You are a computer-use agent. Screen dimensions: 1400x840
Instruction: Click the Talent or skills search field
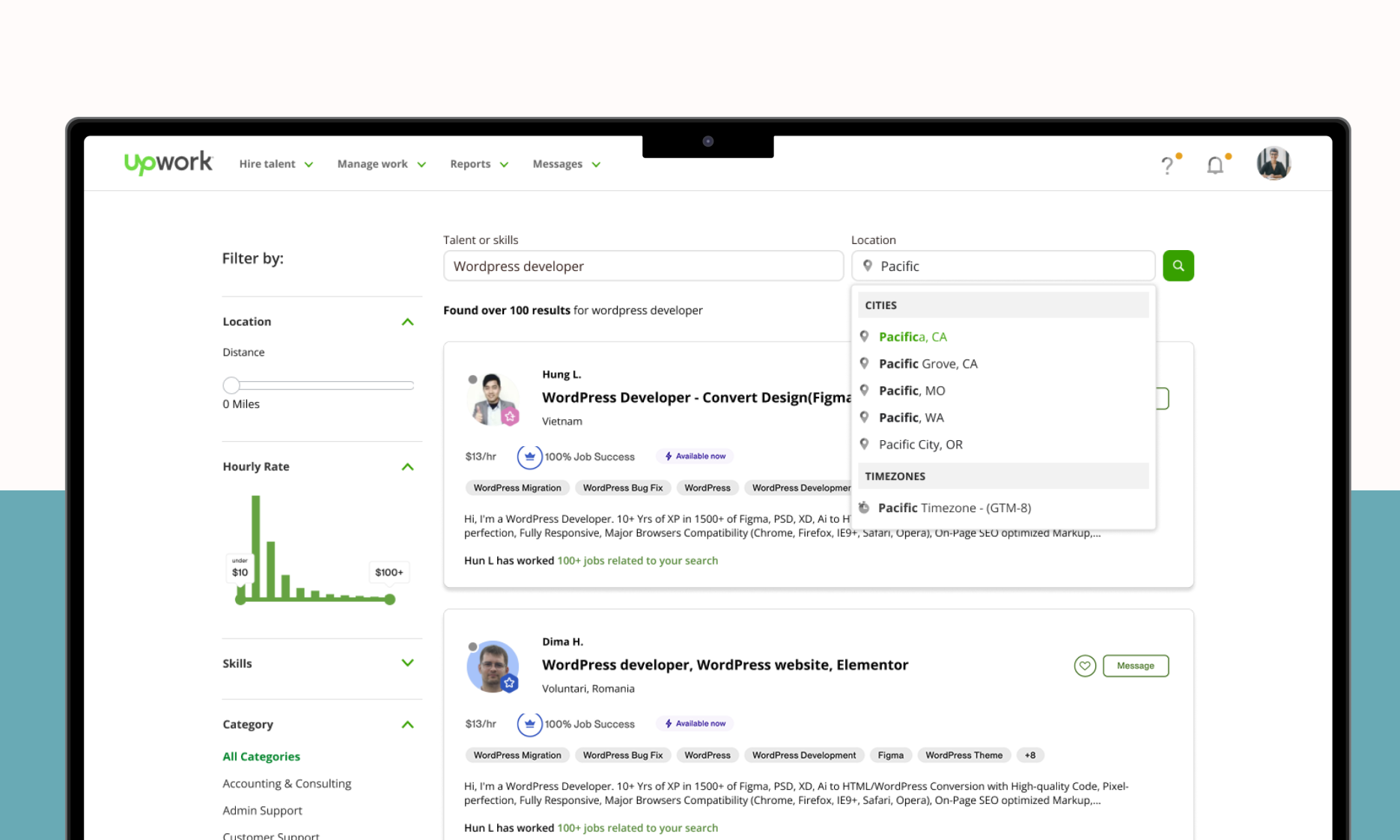(x=642, y=267)
